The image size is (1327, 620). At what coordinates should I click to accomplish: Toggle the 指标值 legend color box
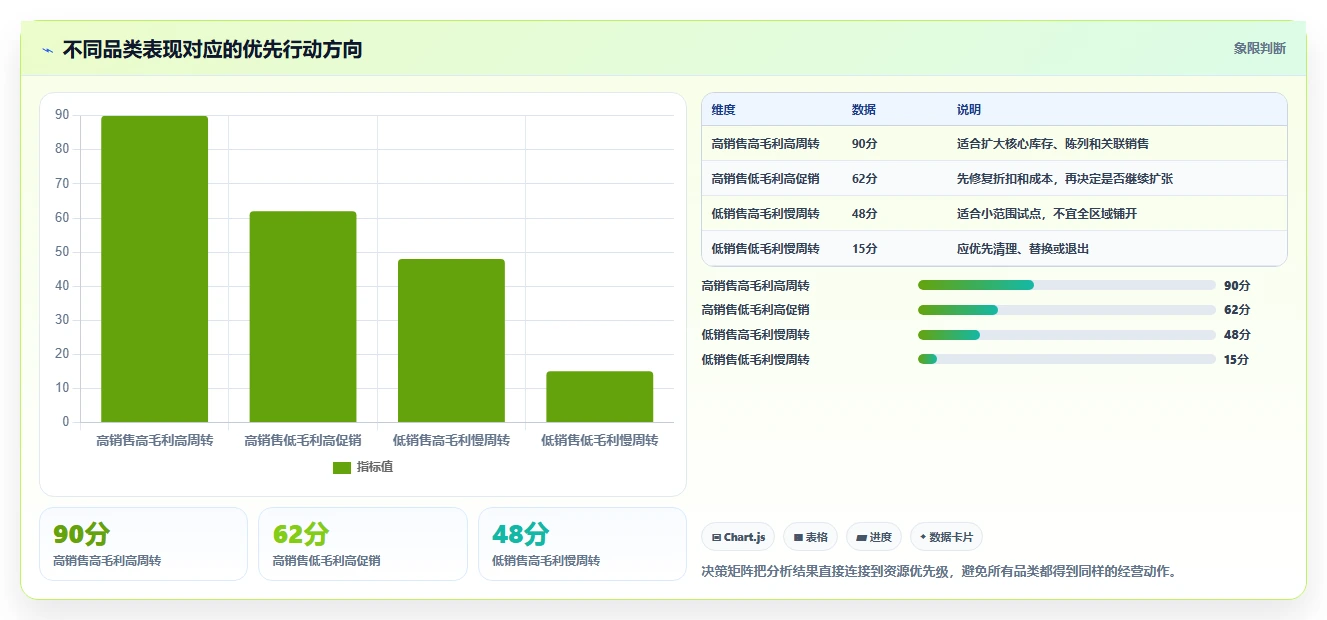(x=342, y=467)
